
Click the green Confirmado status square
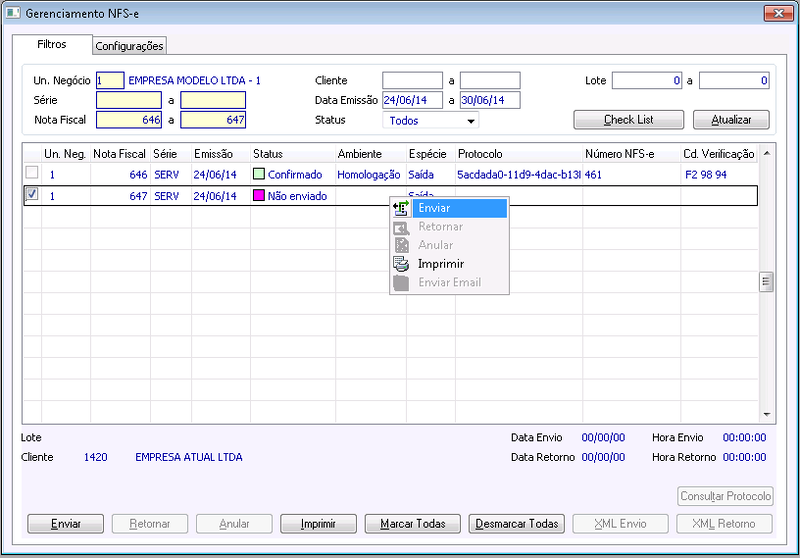coord(259,174)
